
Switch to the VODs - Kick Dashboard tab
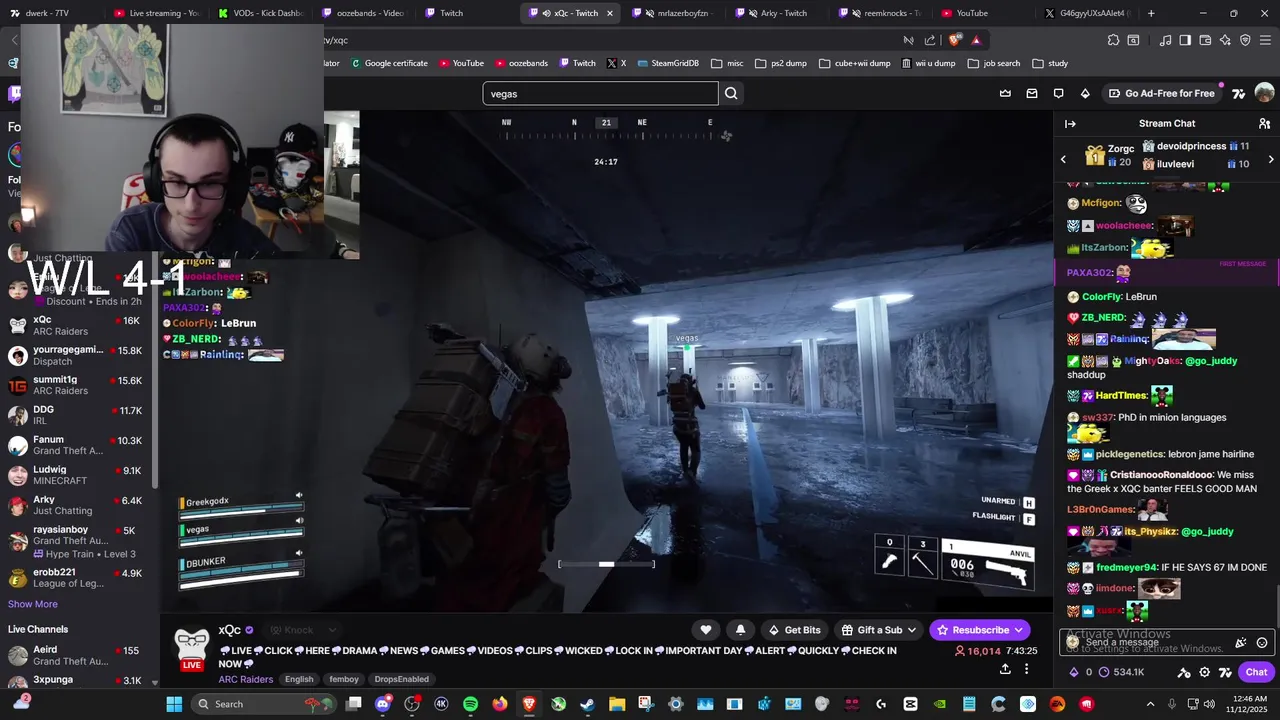point(259,13)
